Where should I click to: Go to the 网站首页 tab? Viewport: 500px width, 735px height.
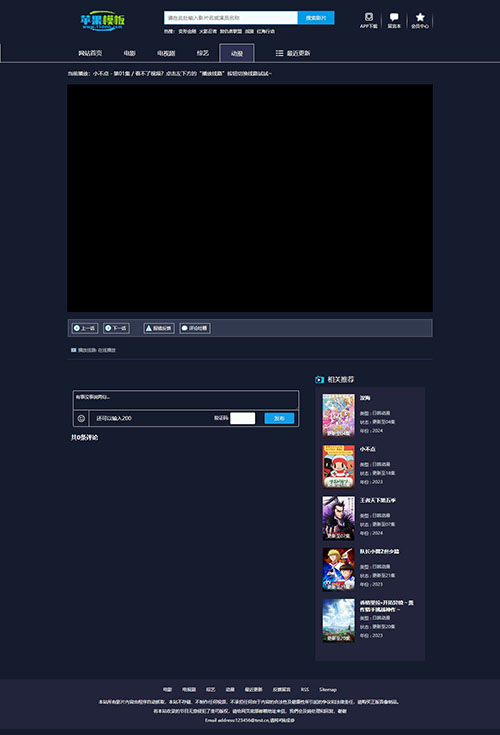point(90,53)
